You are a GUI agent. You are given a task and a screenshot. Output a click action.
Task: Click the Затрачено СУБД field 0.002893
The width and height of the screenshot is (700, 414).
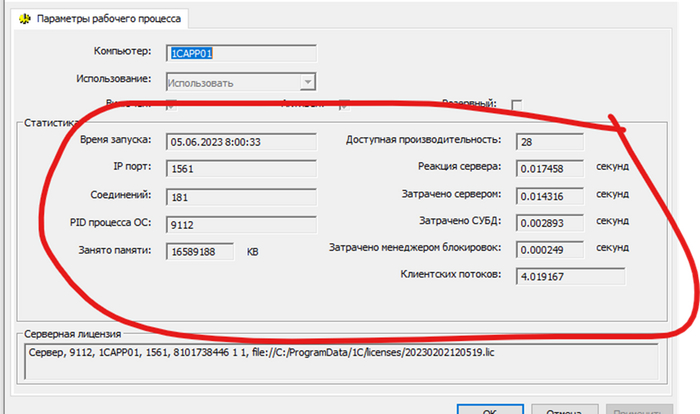pos(550,223)
